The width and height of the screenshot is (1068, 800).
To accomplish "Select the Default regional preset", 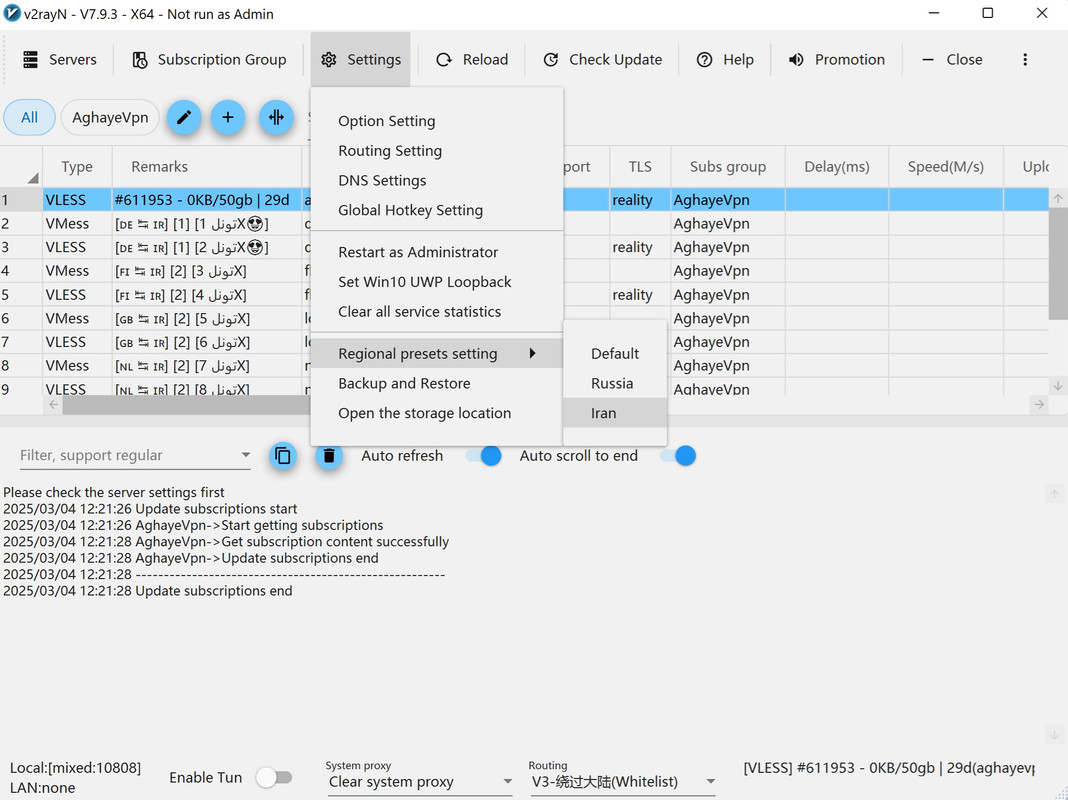I will (x=615, y=353).
